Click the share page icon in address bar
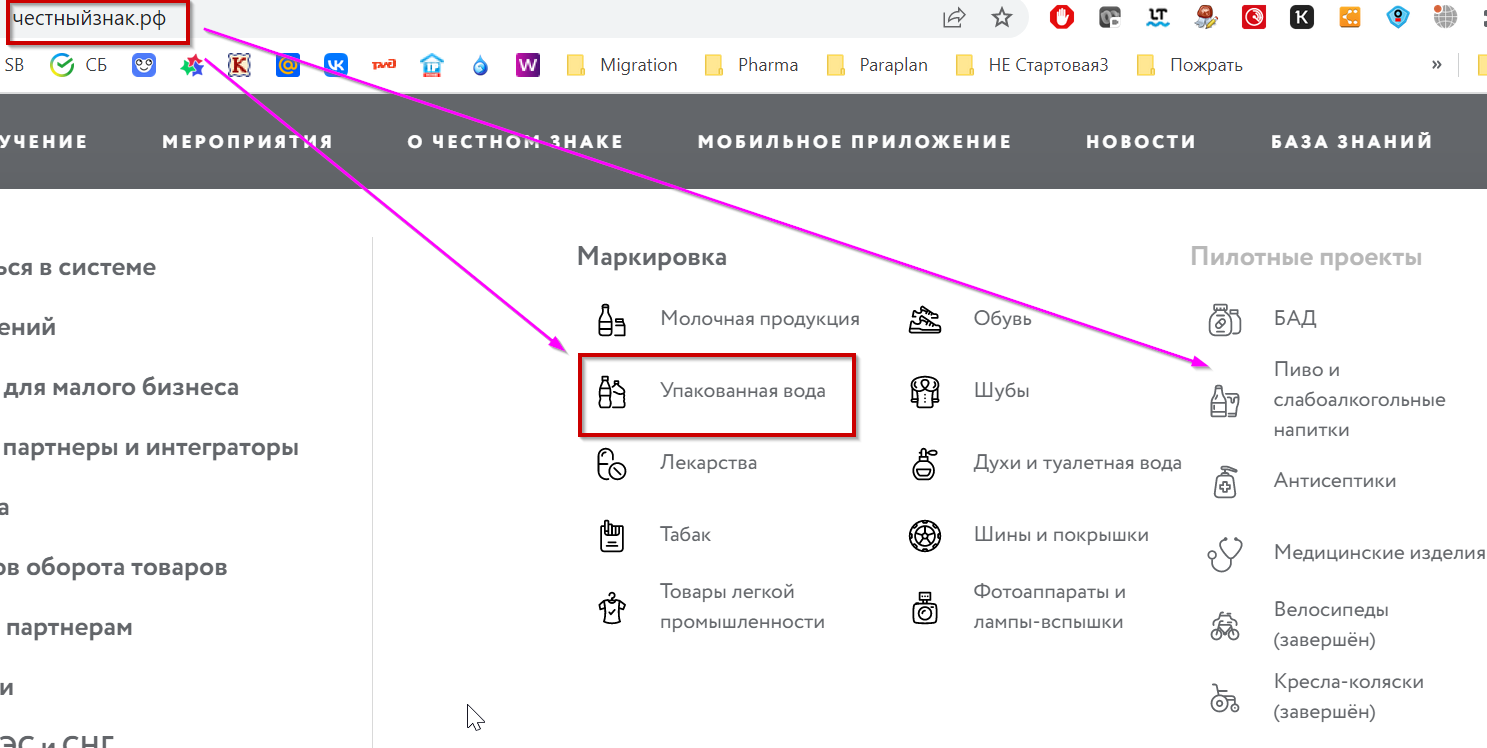Screen dimensions: 1487x748 pos(955,18)
